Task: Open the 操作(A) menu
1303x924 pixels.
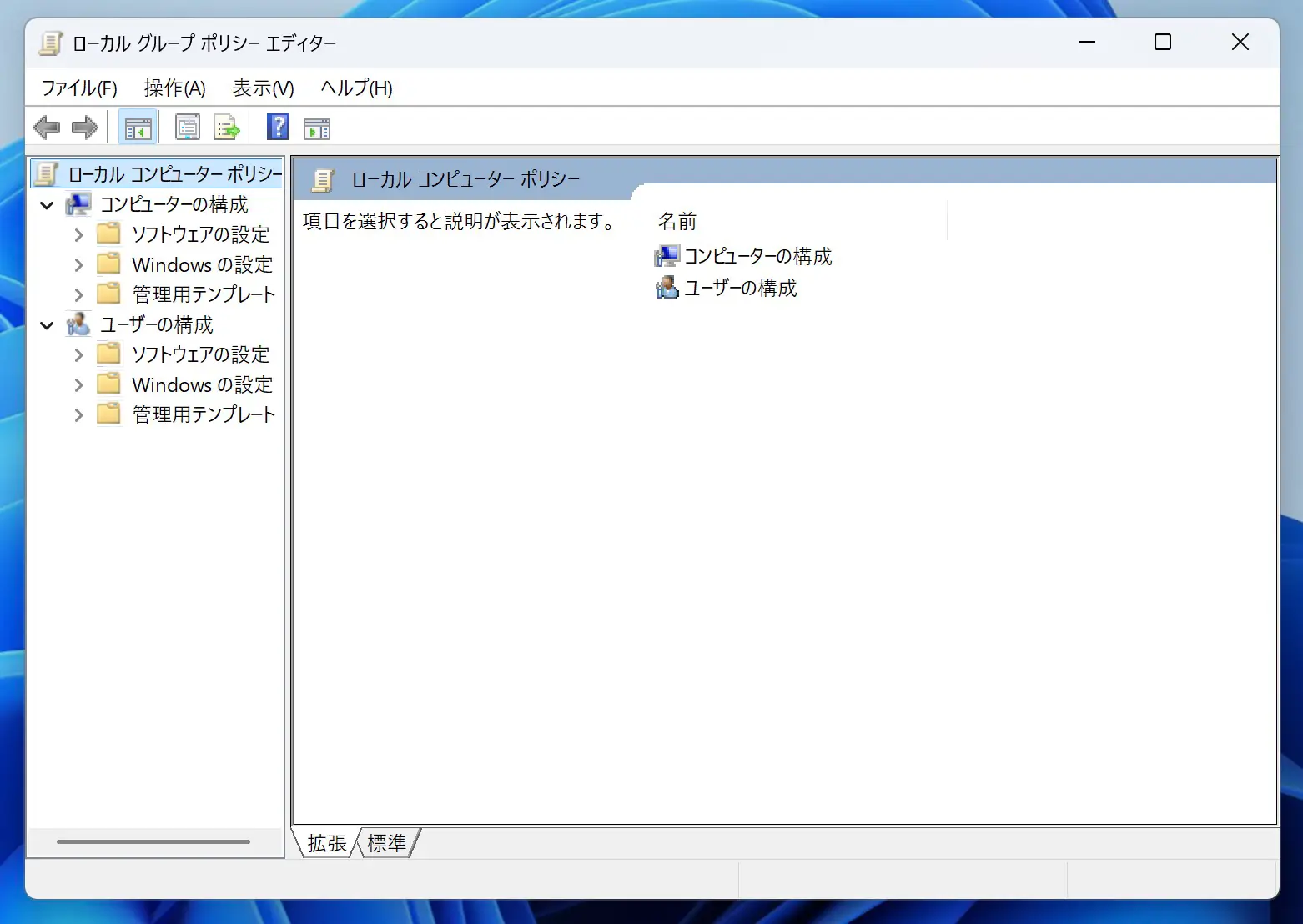Action: pyautogui.click(x=174, y=88)
